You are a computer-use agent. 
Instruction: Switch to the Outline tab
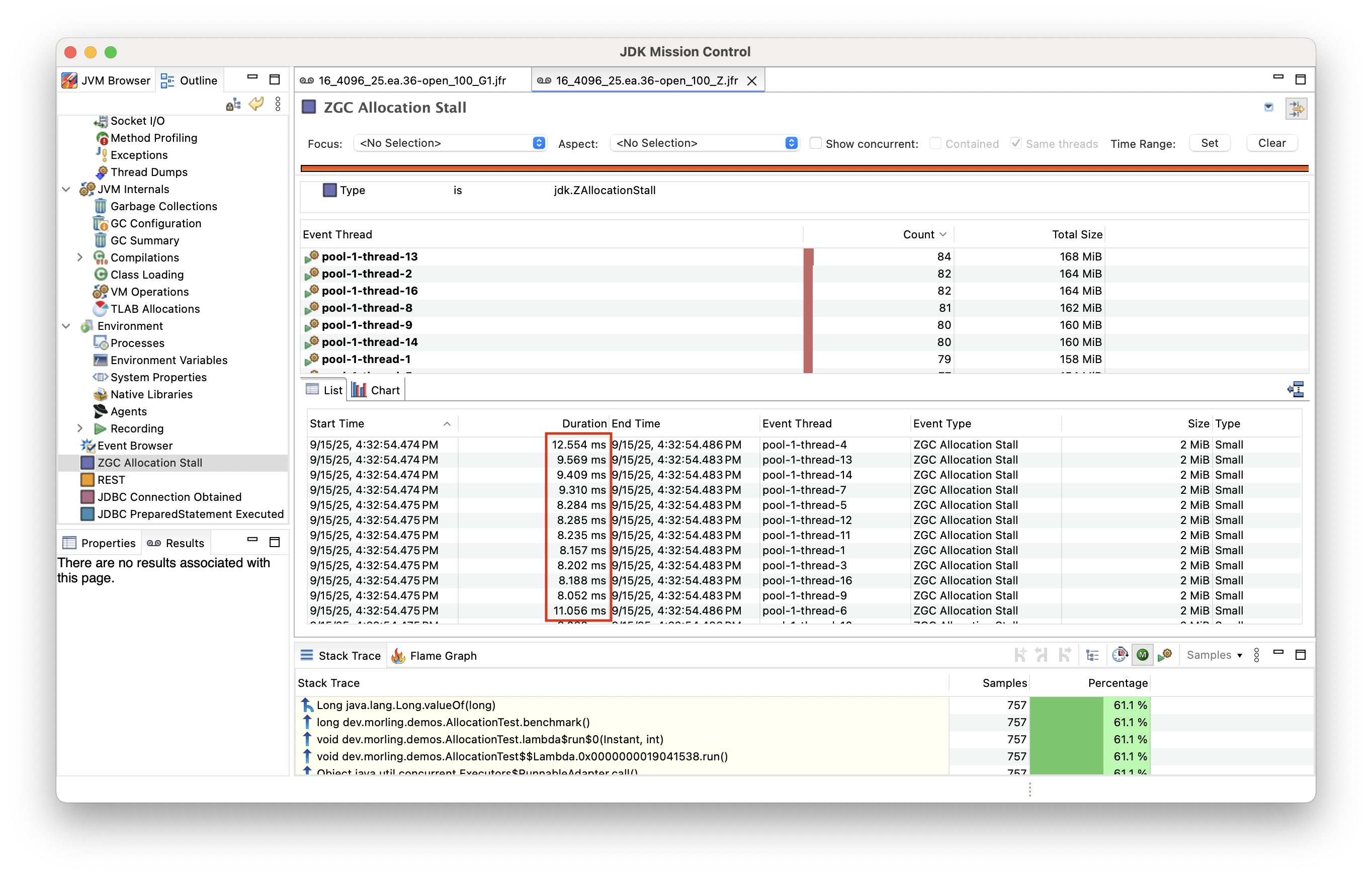pyautogui.click(x=190, y=80)
